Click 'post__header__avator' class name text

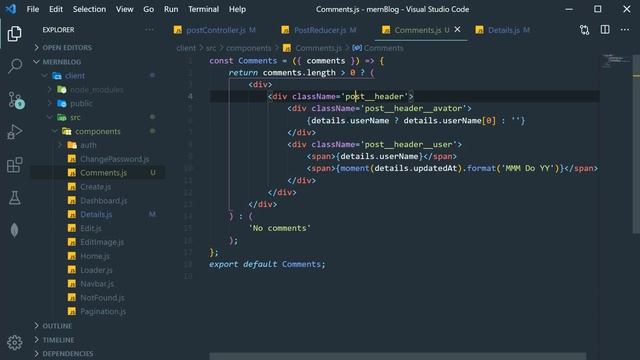pyautogui.click(x=413, y=108)
